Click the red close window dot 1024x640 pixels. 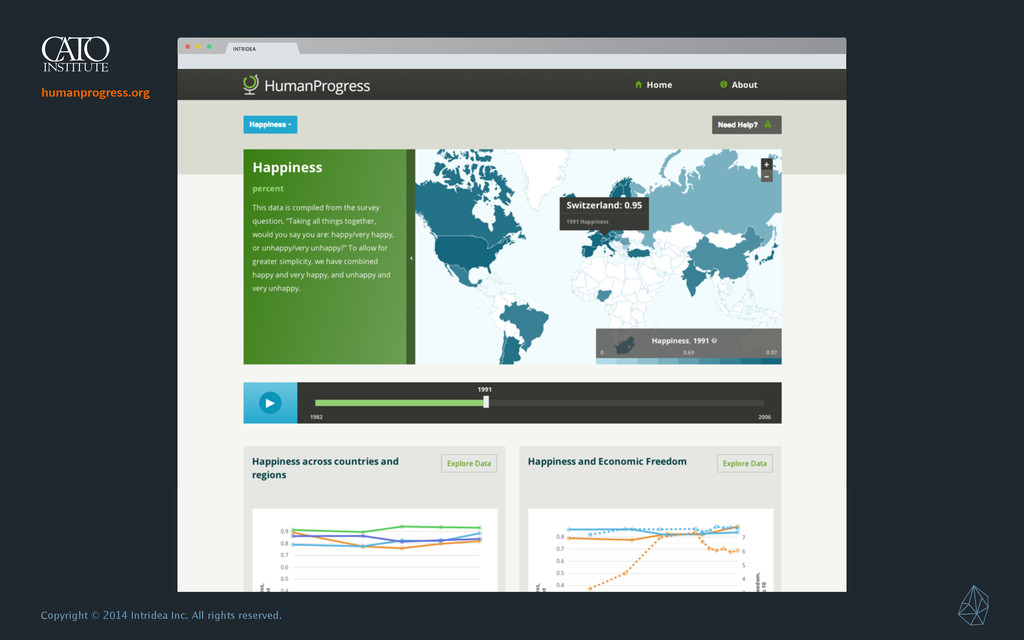[188, 46]
